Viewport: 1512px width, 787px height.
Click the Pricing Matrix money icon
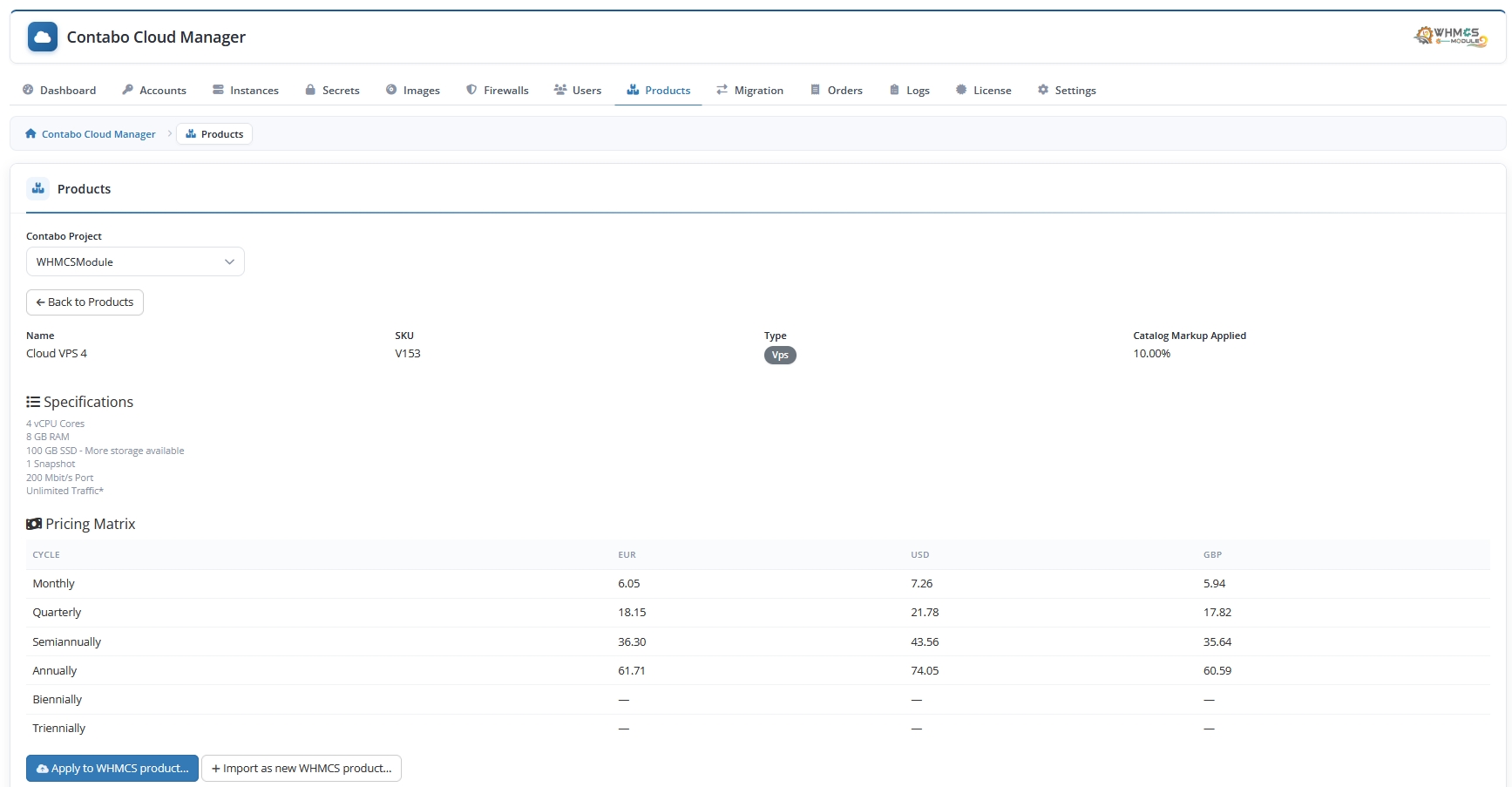(x=34, y=524)
